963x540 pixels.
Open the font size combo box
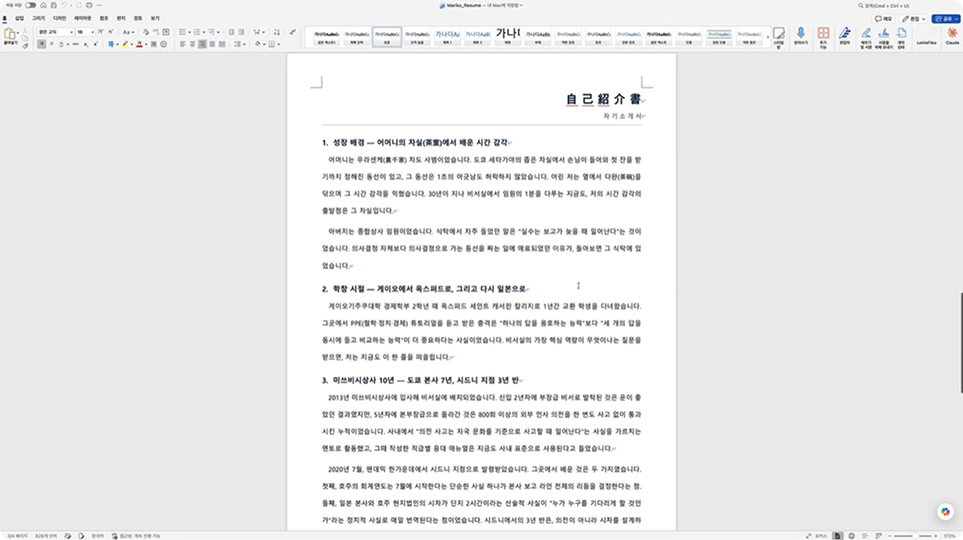coord(85,32)
